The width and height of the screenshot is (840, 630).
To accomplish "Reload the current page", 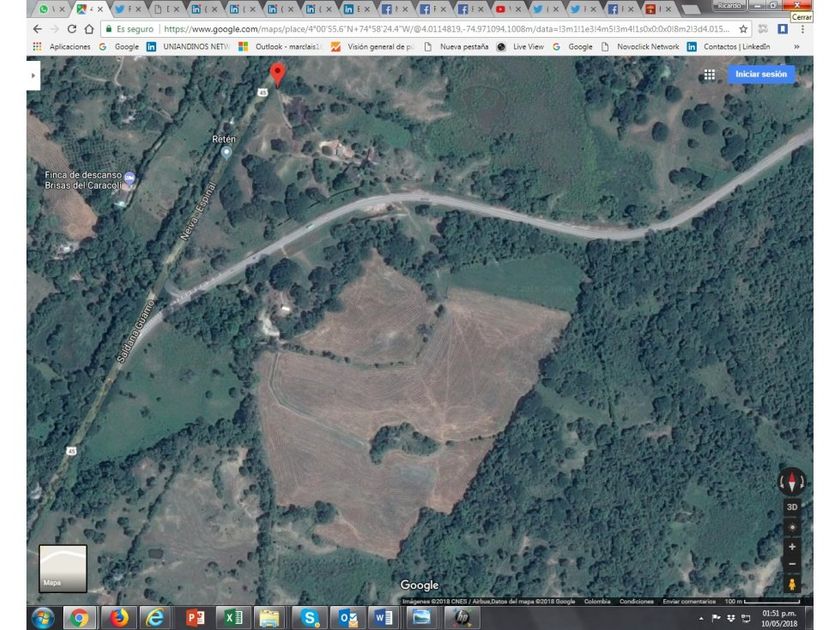I will (72, 29).
